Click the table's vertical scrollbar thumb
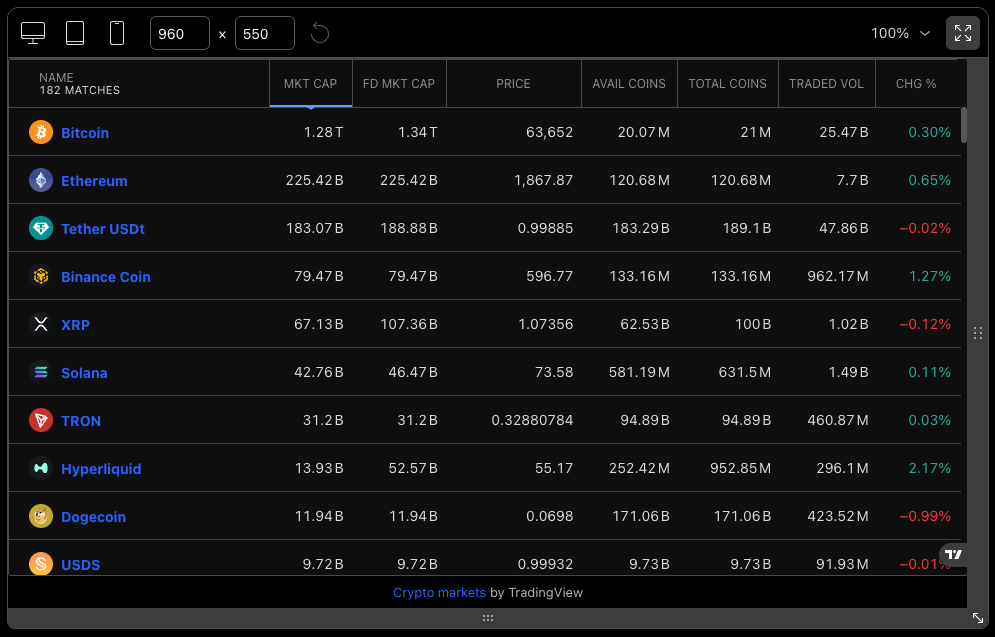995x637 pixels. point(964,125)
